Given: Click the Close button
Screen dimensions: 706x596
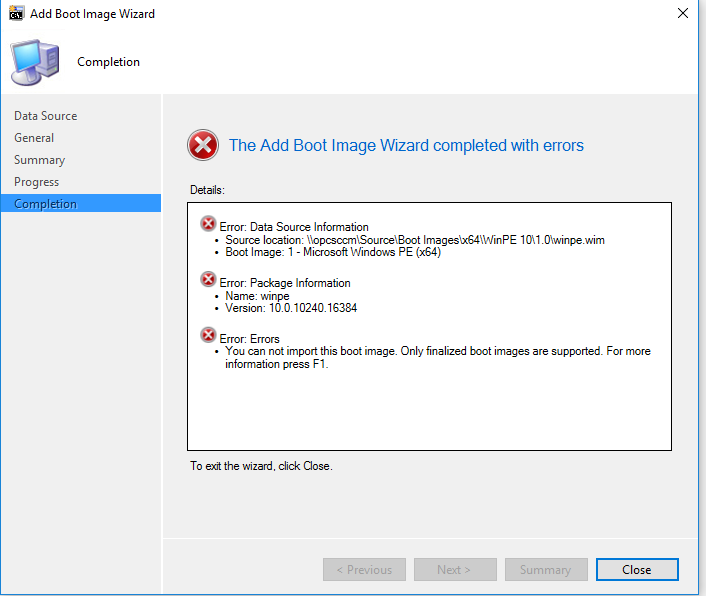Looking at the screenshot, I should coord(637,569).
